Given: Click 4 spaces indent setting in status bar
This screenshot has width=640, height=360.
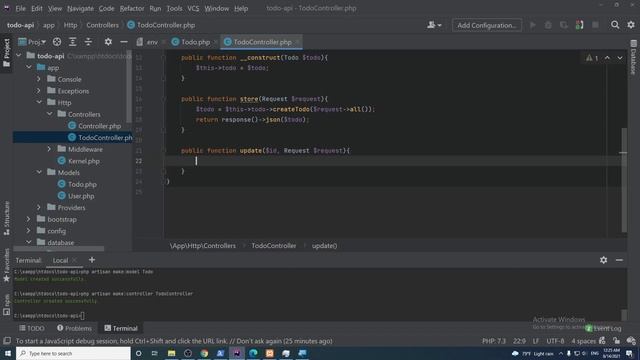Looking at the screenshot, I should coord(583,341).
